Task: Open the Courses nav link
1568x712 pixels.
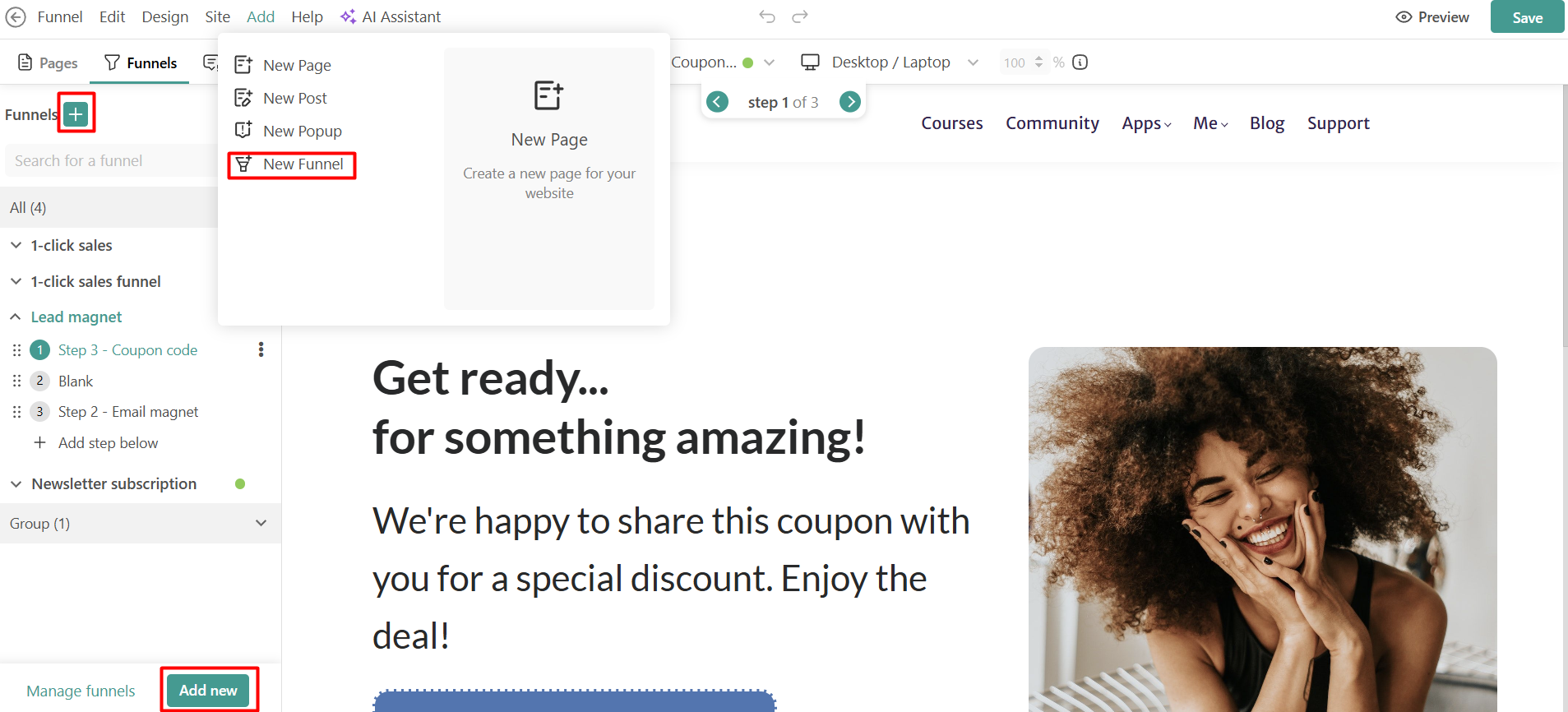Action: point(951,123)
